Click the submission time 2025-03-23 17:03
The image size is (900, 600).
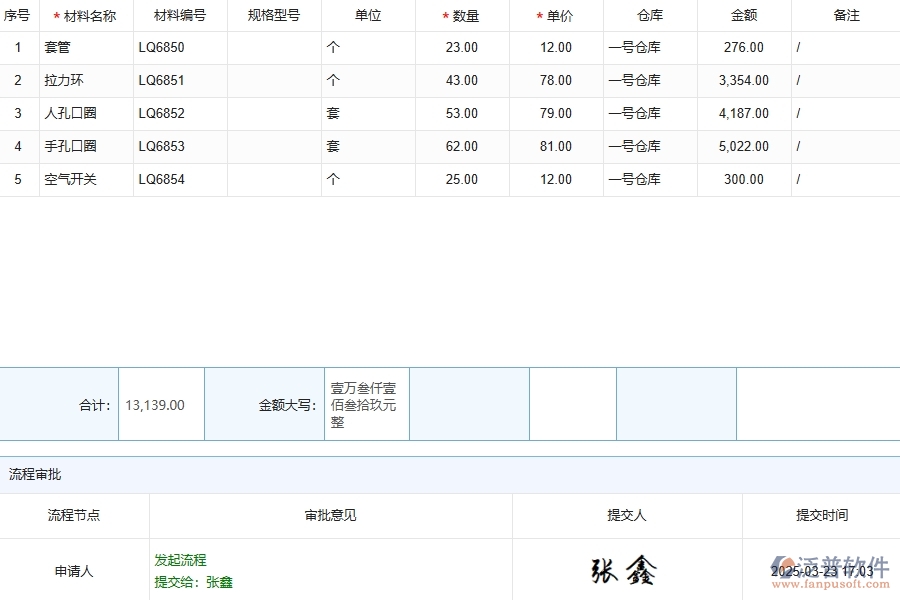coord(822,570)
